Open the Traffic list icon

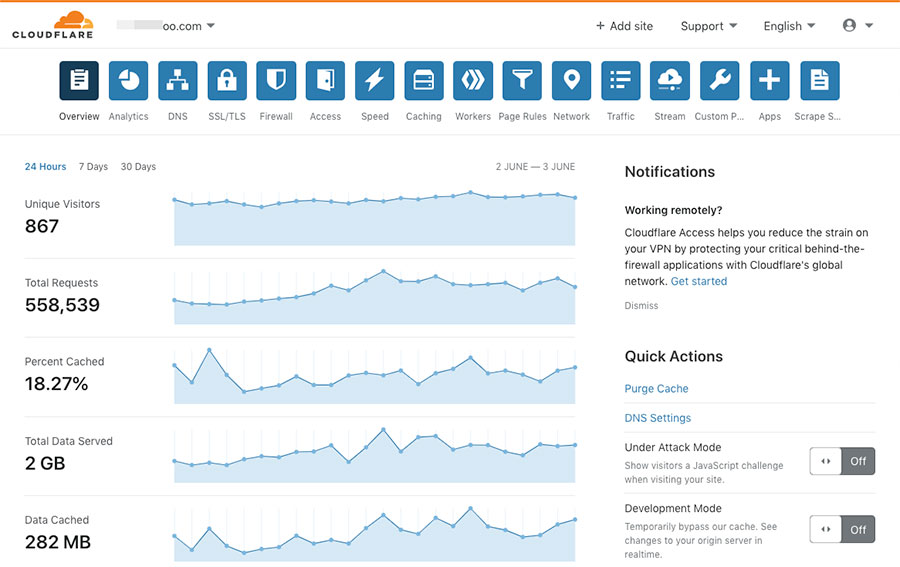pos(621,80)
